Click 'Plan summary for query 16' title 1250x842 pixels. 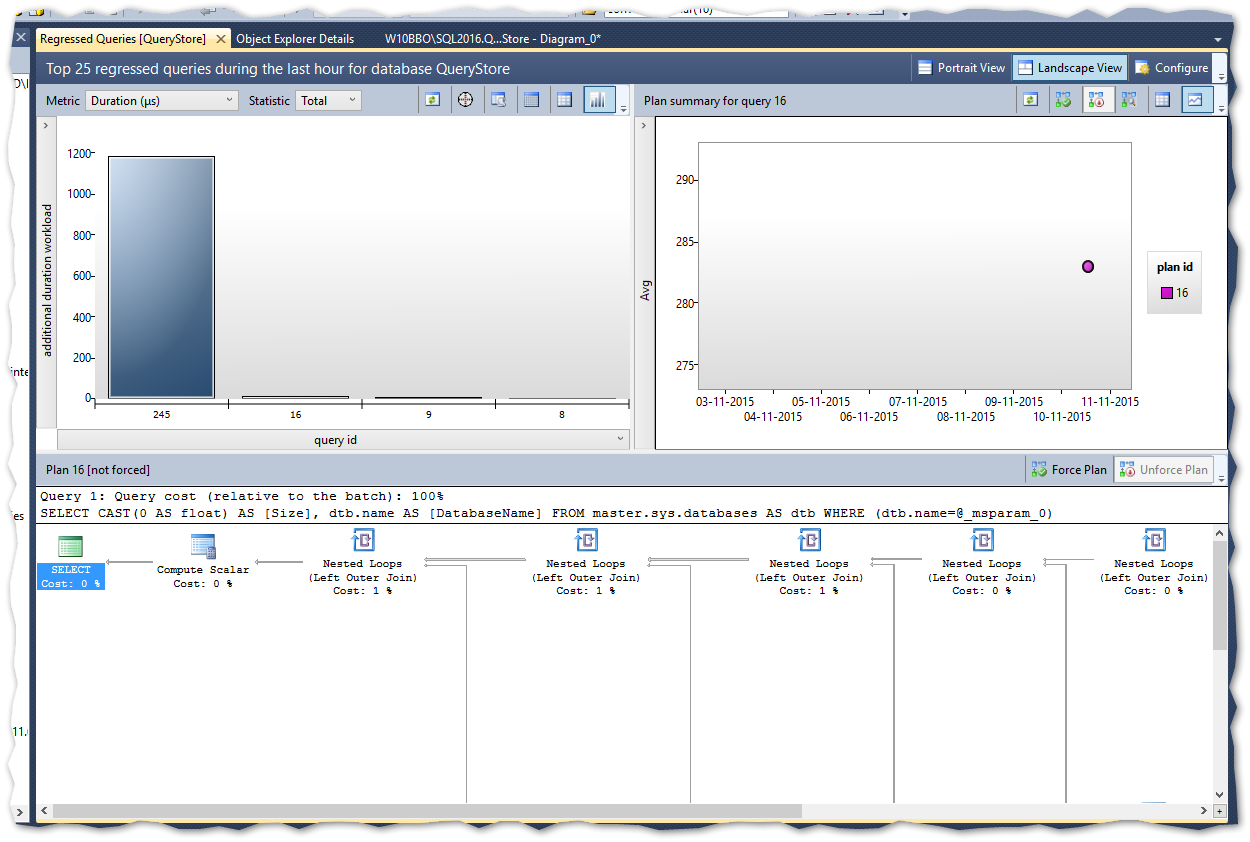(715, 101)
